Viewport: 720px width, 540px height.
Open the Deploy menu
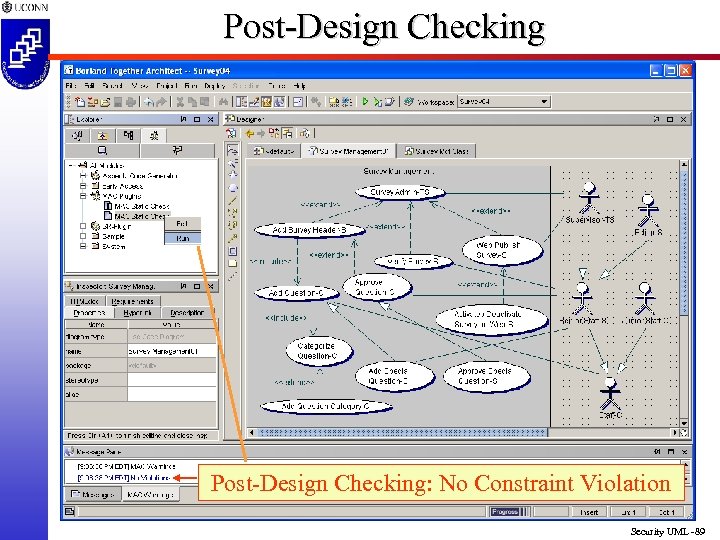point(215,85)
